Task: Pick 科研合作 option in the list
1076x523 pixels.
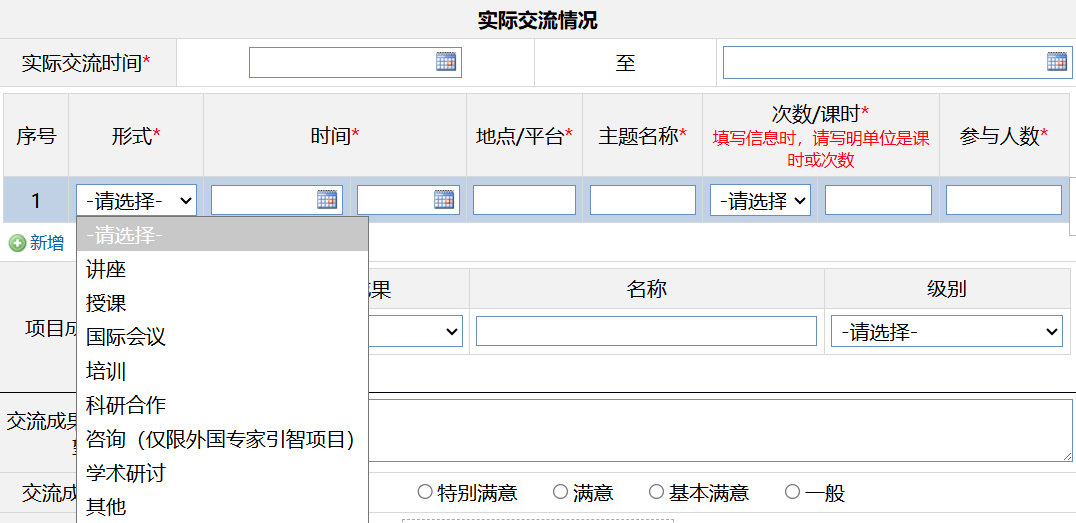Action: (126, 405)
